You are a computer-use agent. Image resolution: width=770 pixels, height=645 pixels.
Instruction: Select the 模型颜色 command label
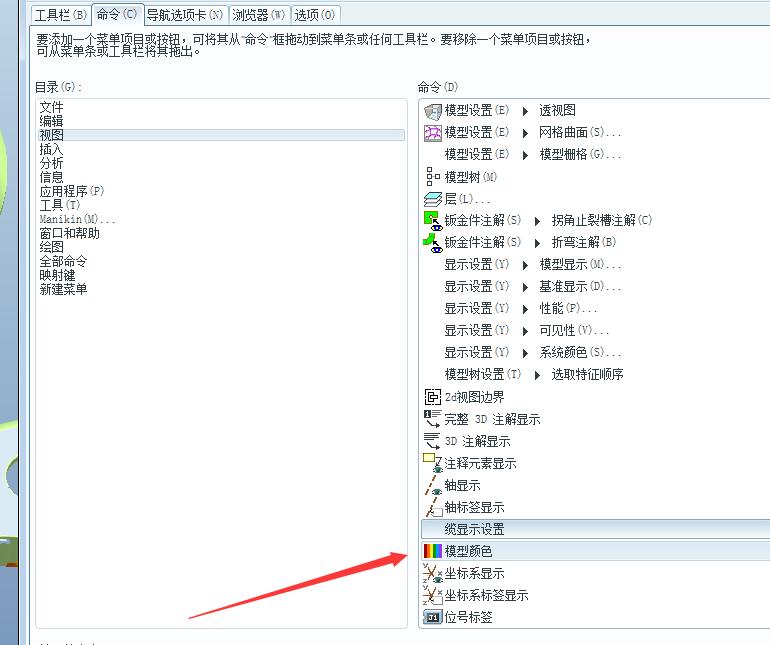click(x=468, y=551)
